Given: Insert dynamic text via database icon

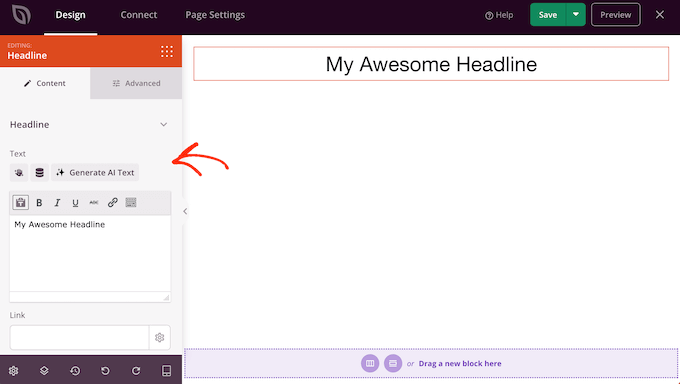Looking at the screenshot, I should (39, 173).
